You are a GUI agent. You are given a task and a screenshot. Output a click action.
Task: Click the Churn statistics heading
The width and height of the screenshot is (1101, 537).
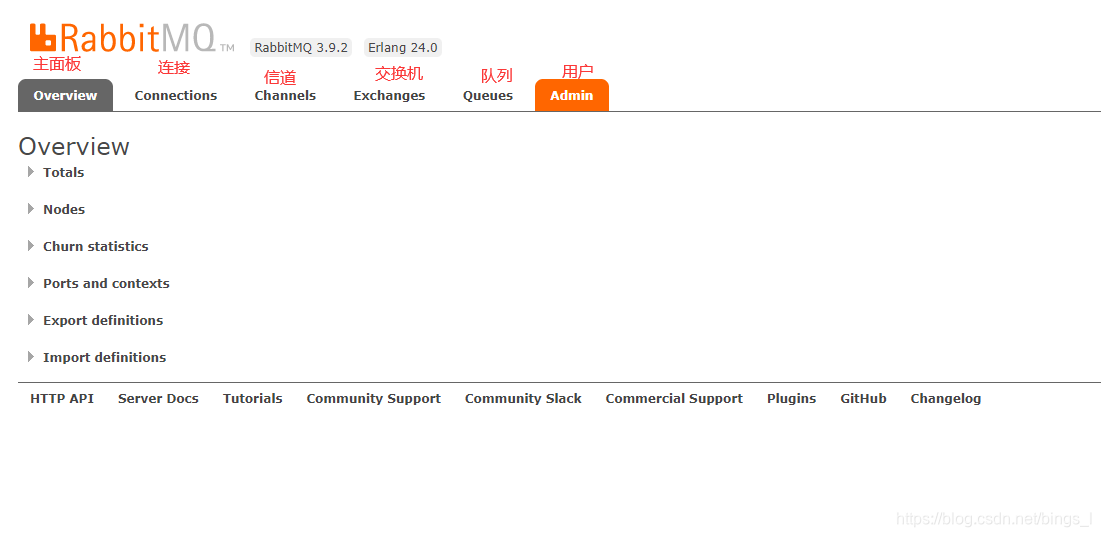pos(95,246)
